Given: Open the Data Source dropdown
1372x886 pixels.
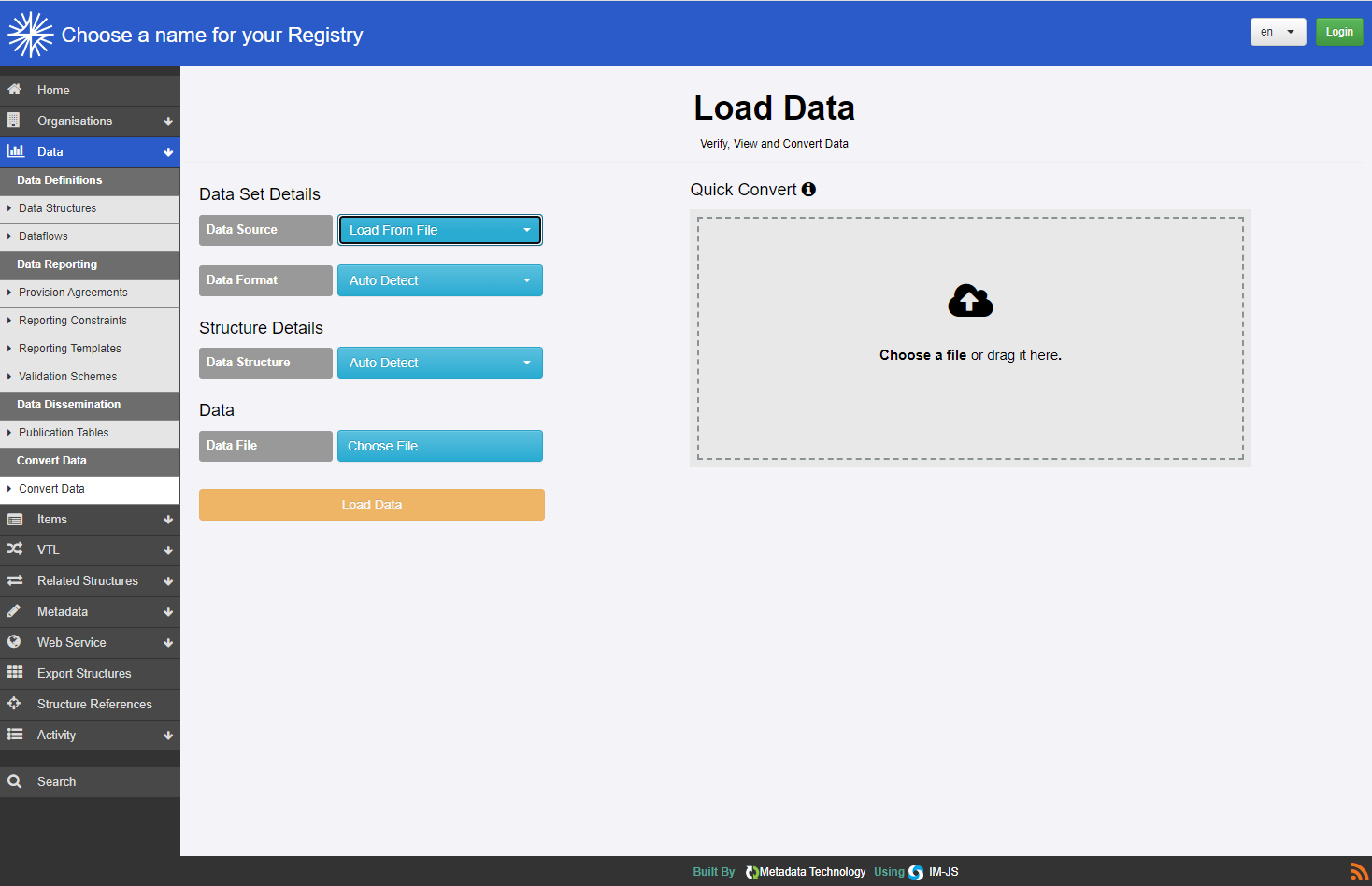Looking at the screenshot, I should pyautogui.click(x=439, y=230).
